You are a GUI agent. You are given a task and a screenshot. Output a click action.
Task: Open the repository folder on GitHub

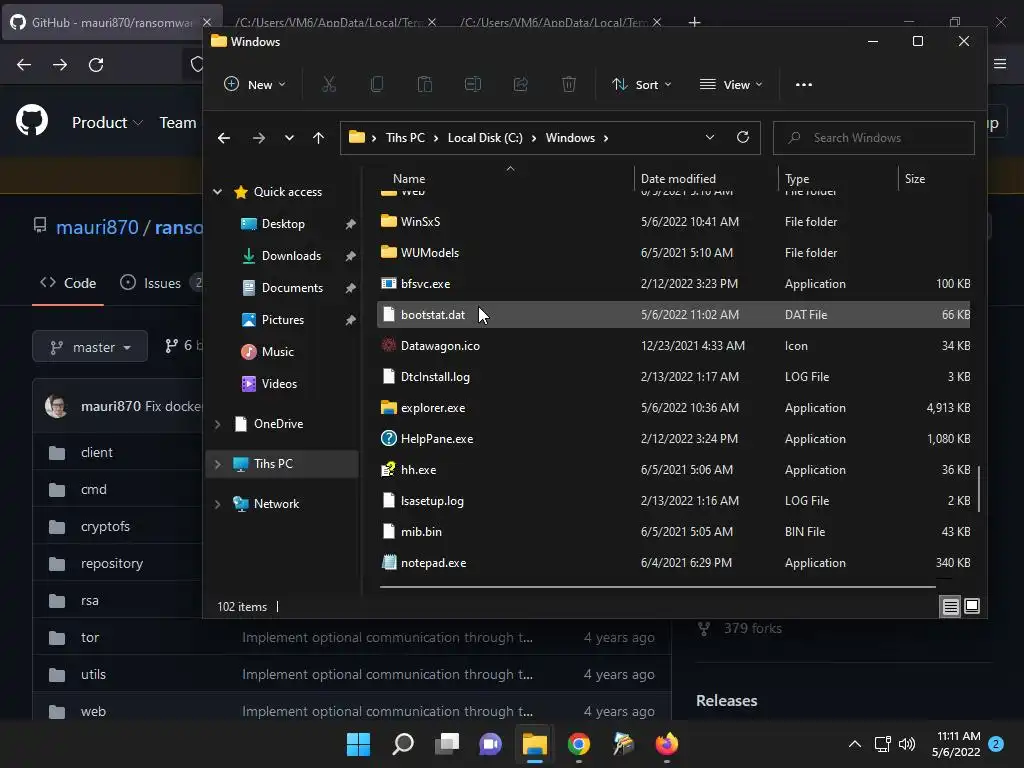112,564
